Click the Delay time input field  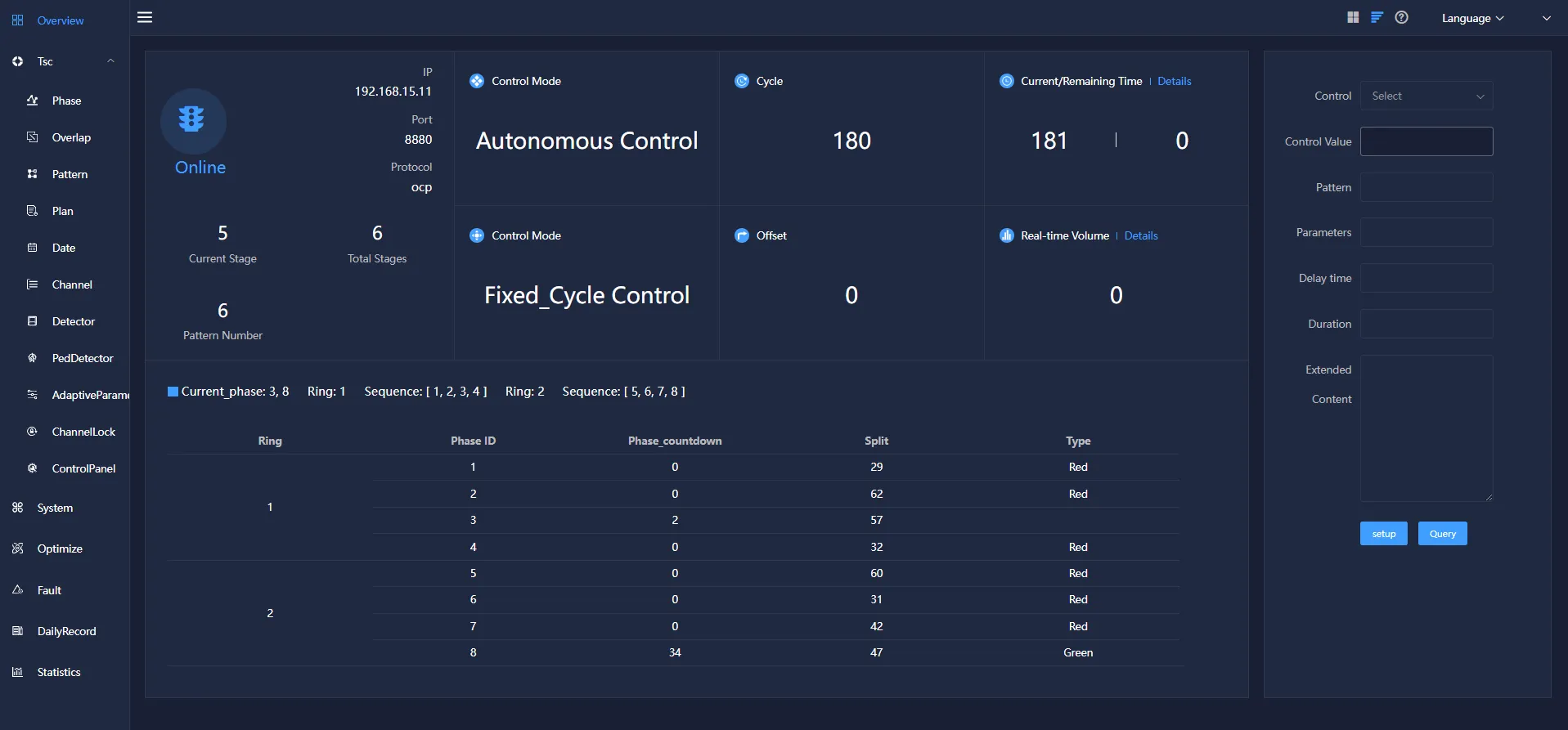click(x=1426, y=278)
